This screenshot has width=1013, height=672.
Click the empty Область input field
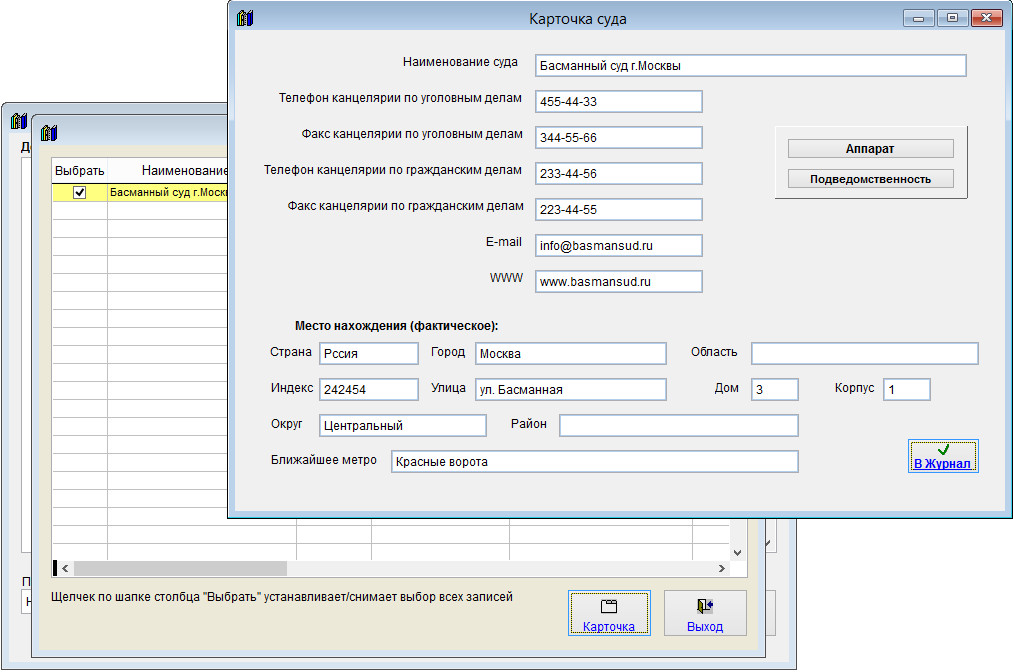[x=864, y=353]
